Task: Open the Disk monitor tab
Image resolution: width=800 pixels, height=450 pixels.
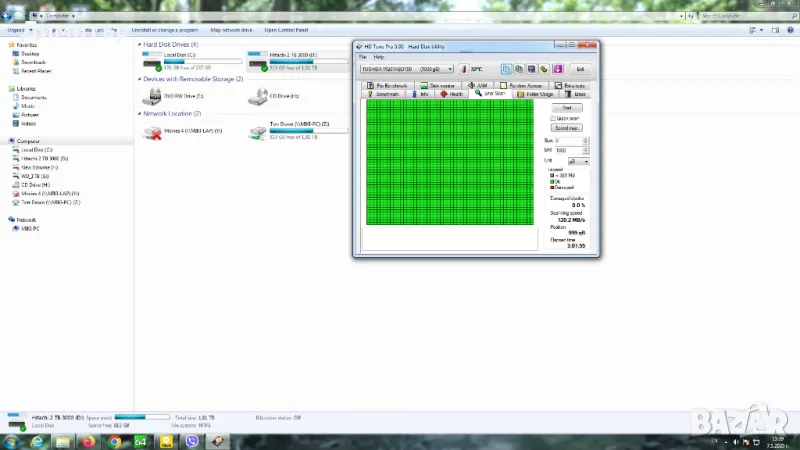Action: click(x=437, y=85)
